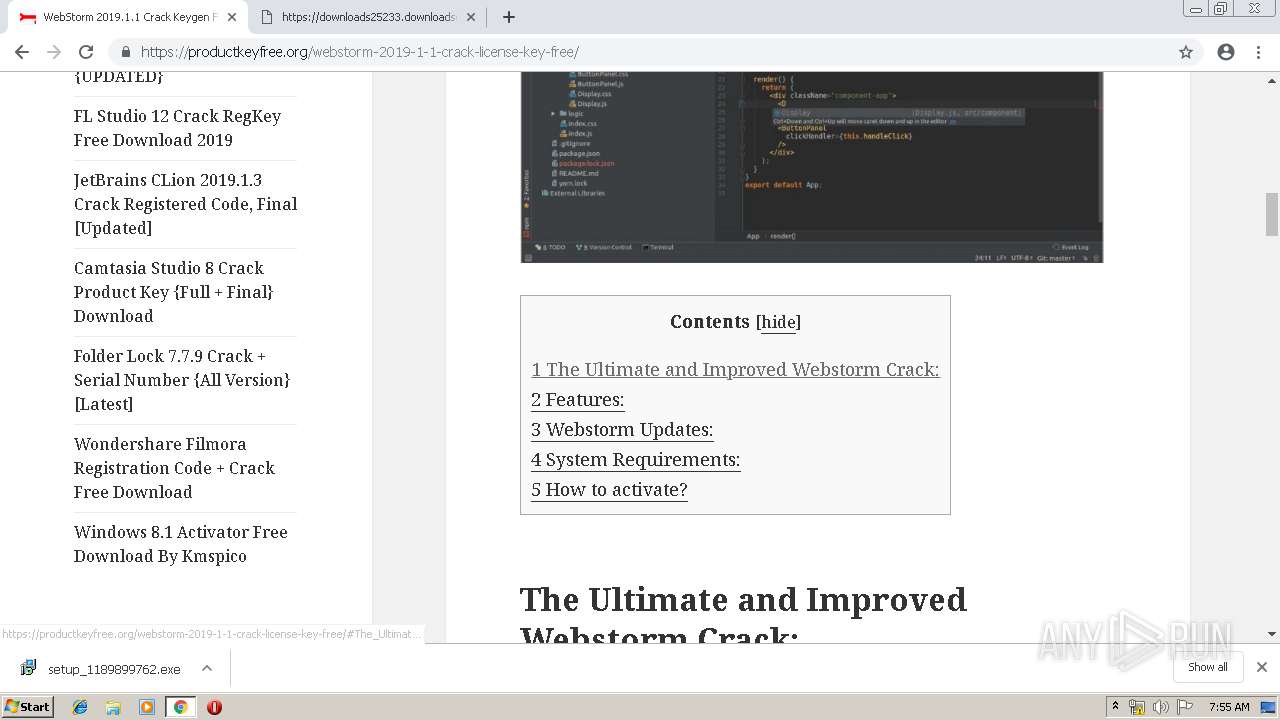The width and height of the screenshot is (1280, 720).
Task: Open Wondershare Filmora Registration Code link
Action: point(174,468)
